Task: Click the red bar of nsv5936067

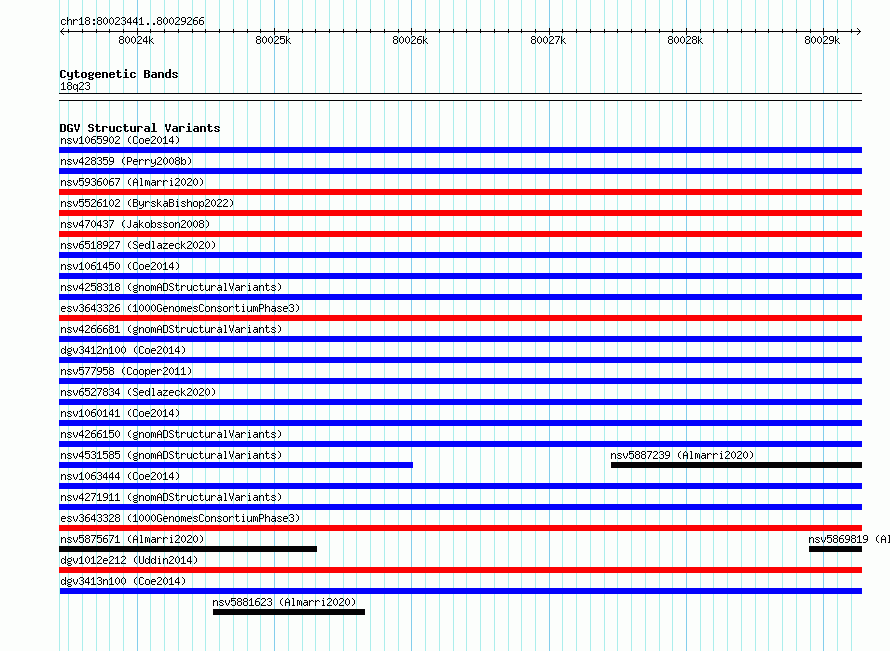Action: click(460, 192)
